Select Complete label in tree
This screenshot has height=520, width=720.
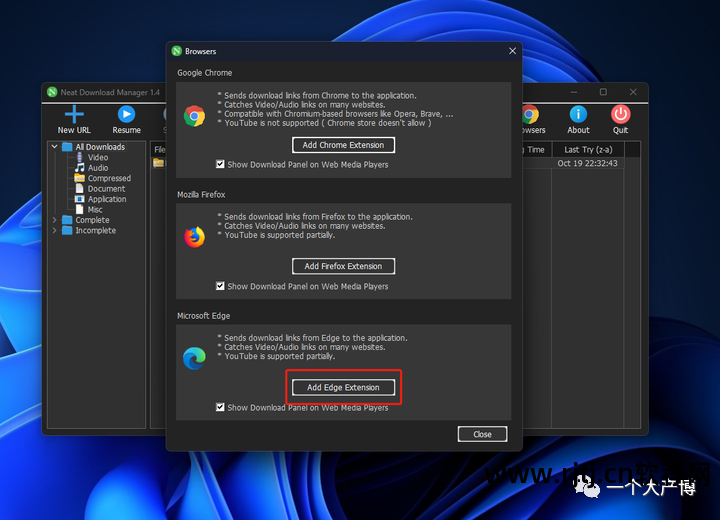click(92, 220)
